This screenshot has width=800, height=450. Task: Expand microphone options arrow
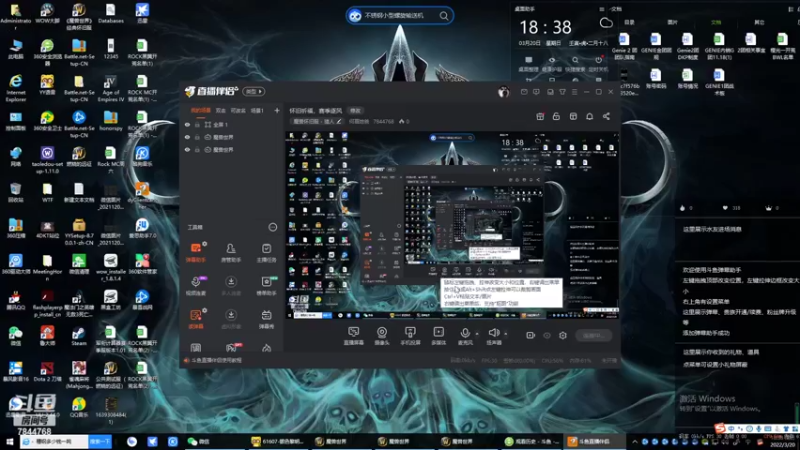click(477, 334)
